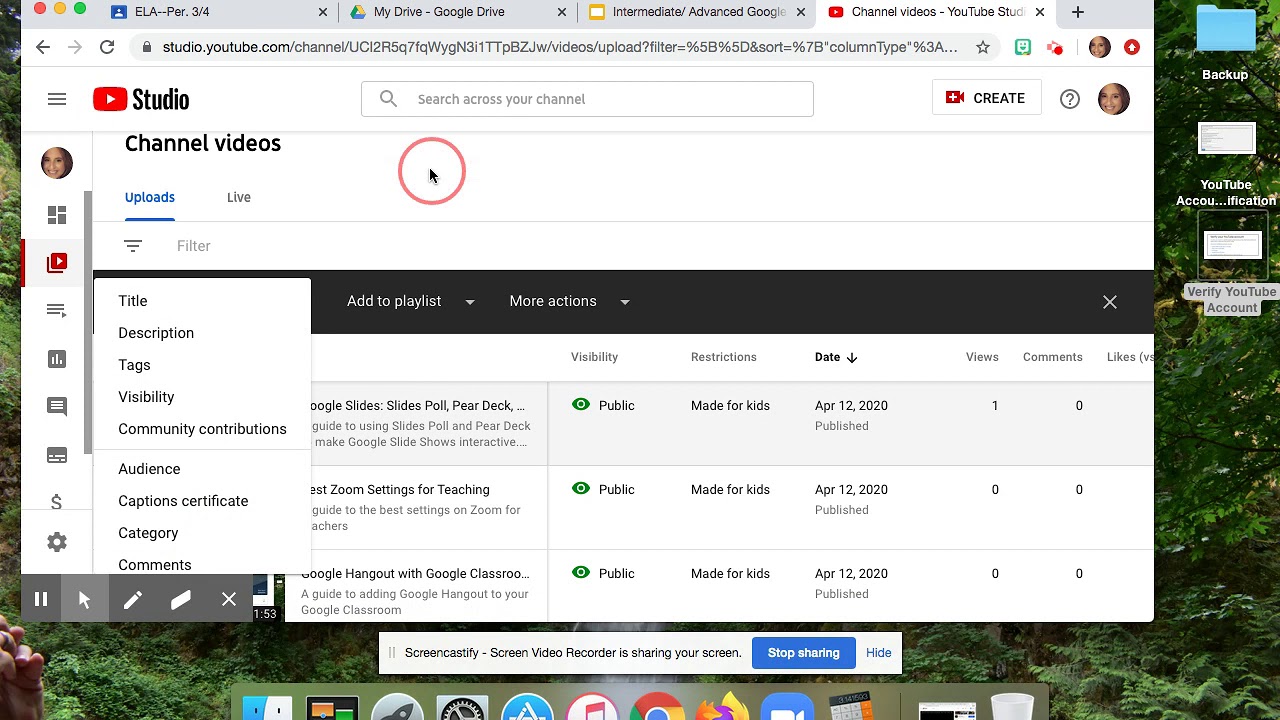Viewport: 1280px width, 720px height.
Task: Select the Screencastify pen tool
Action: pos(133,600)
